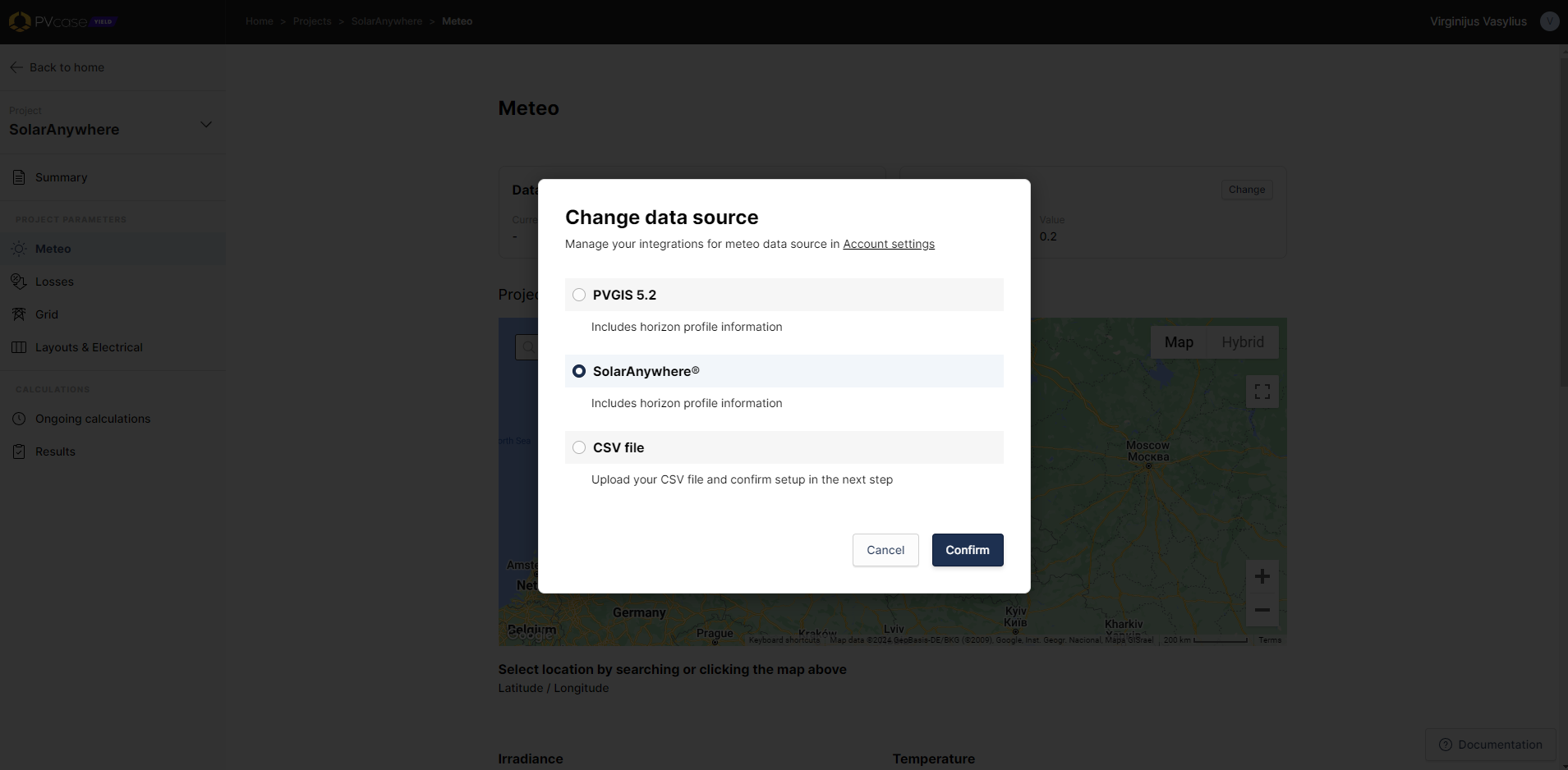Click the page vertical scrollbar
The width and height of the screenshot is (1568, 770).
click(1563, 222)
